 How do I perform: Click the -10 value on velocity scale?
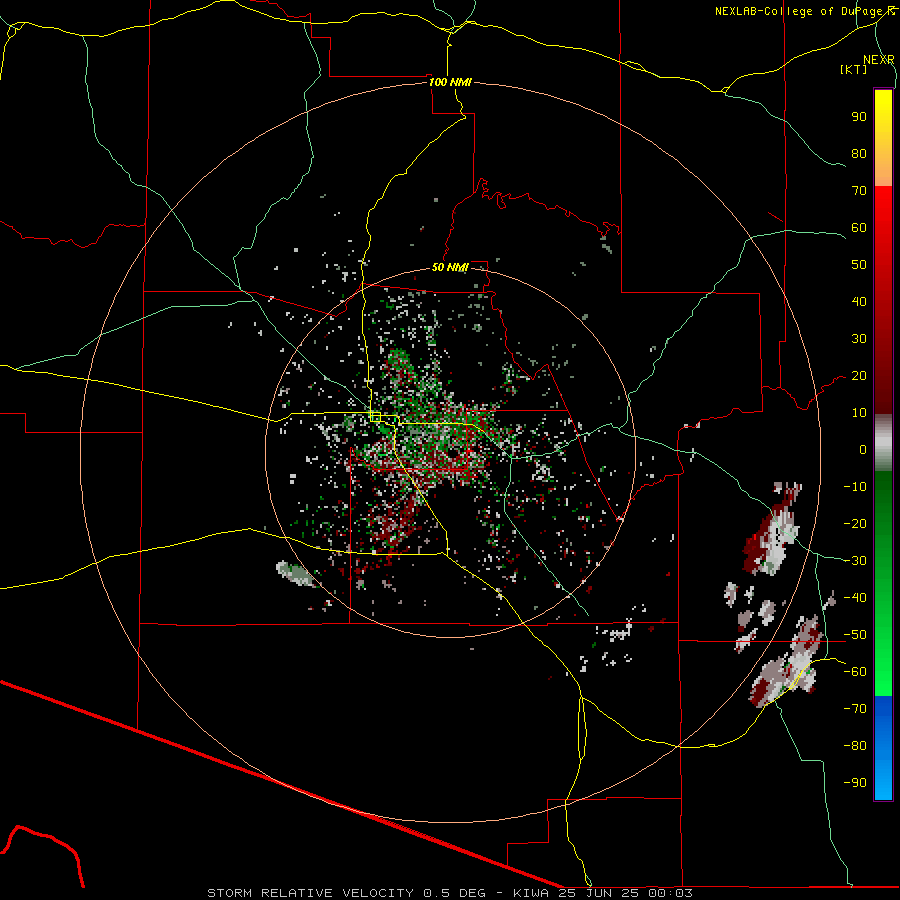(855, 487)
